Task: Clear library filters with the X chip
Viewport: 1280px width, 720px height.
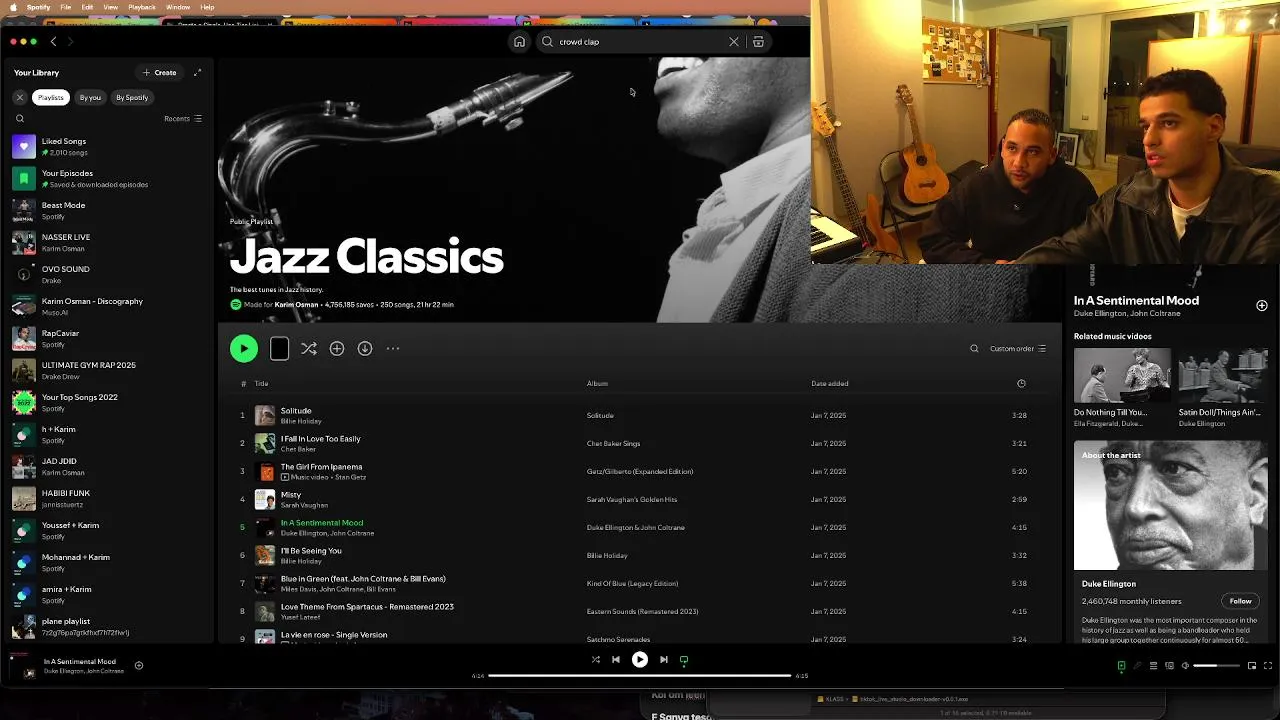Action: 19,97
